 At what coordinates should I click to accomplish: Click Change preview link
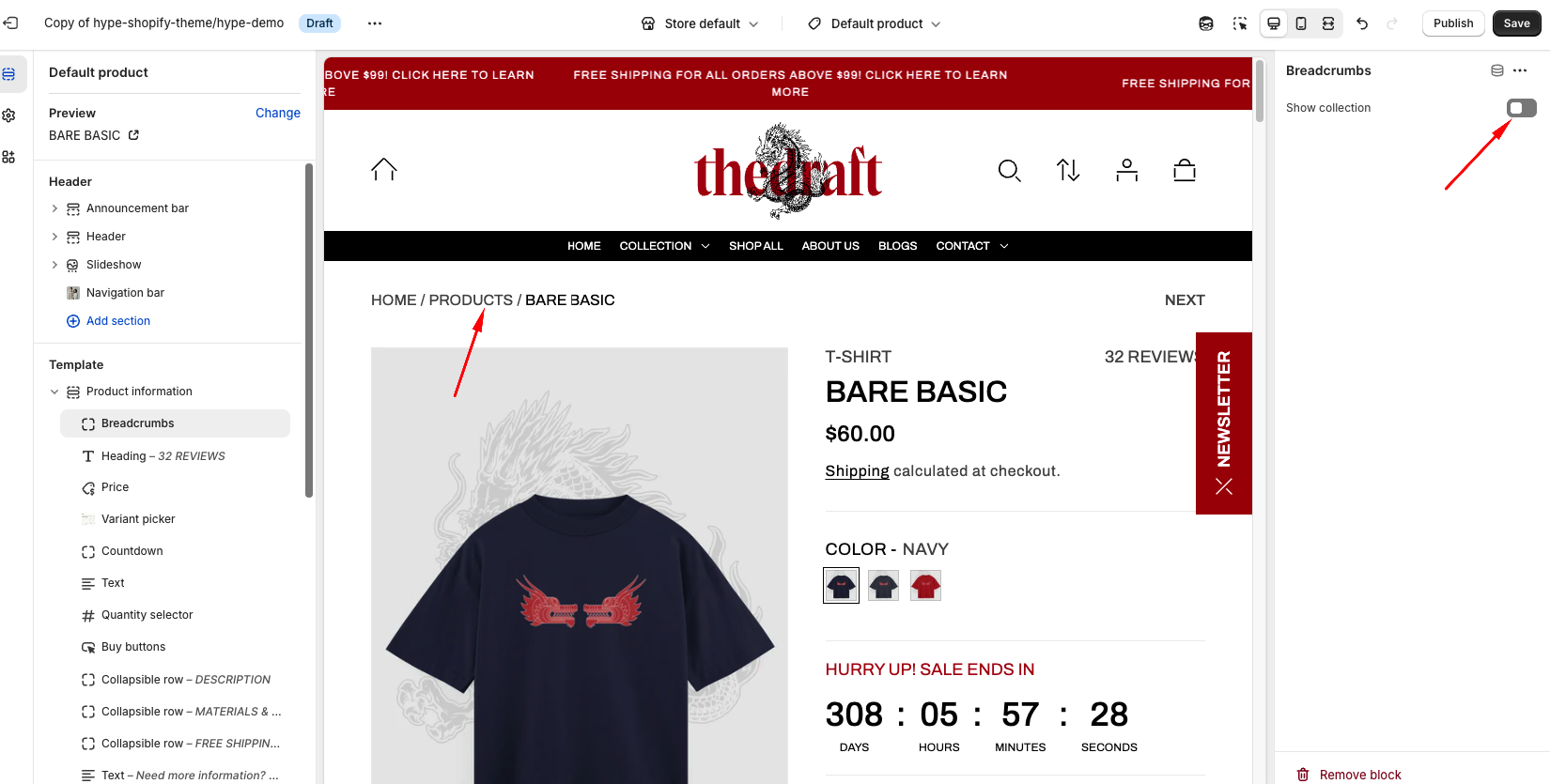pos(278,113)
